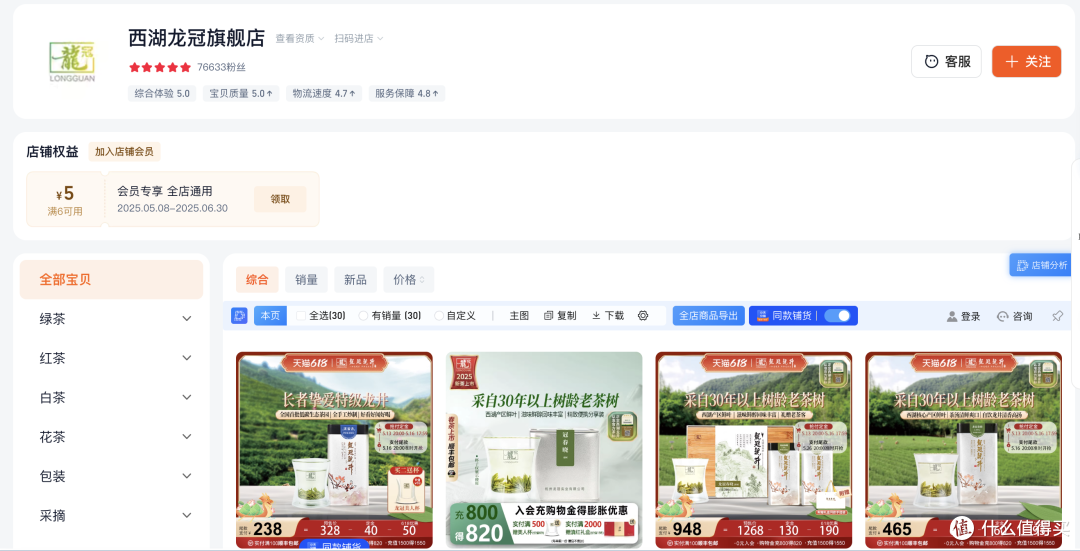Image resolution: width=1080 pixels, height=551 pixels.
Task: Click the blue plugin logo icon
Action: click(239, 315)
